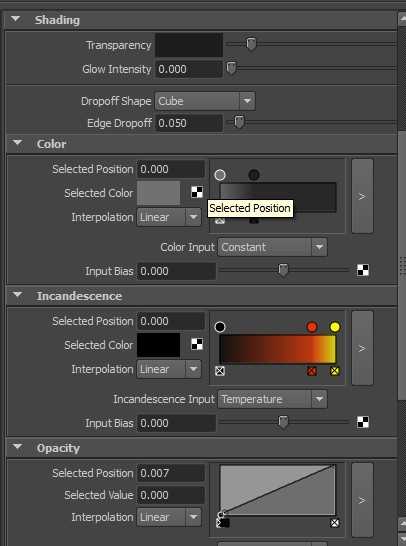The height and width of the screenshot is (546, 406).
Task: Collapse the Incandescence section
Action: 17,295
